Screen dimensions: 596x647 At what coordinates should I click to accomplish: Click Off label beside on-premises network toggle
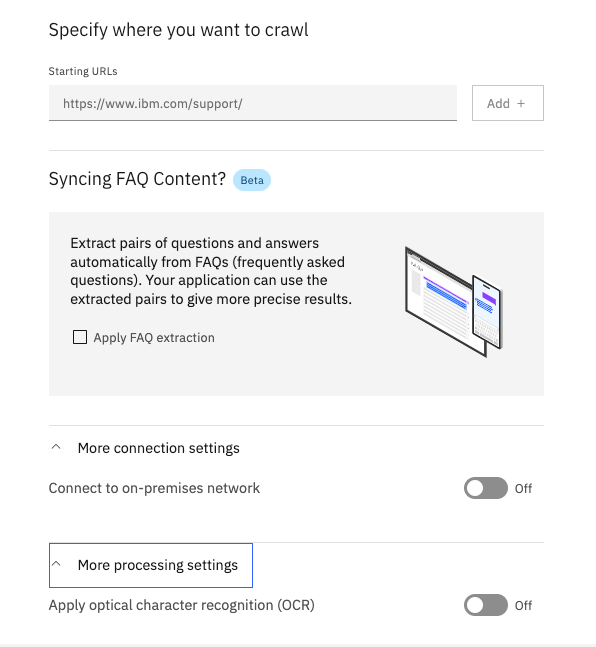[523, 489]
